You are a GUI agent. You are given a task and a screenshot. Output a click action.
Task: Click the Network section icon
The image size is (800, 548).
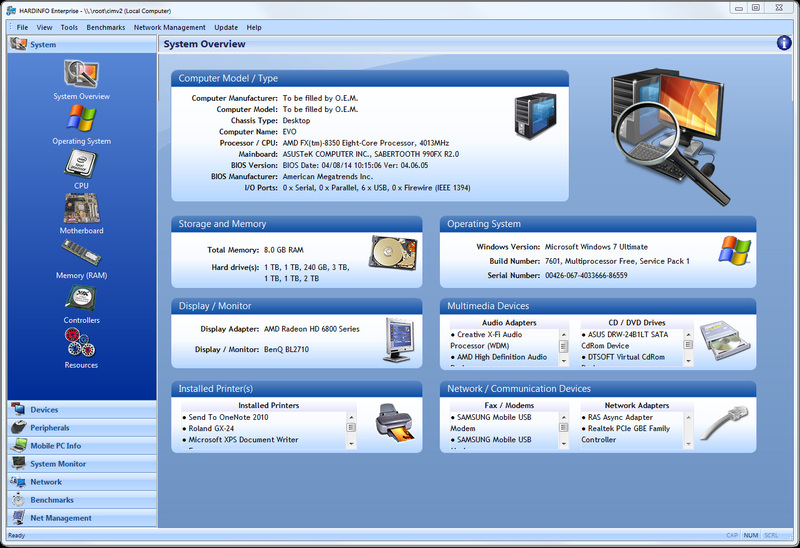click(18, 482)
